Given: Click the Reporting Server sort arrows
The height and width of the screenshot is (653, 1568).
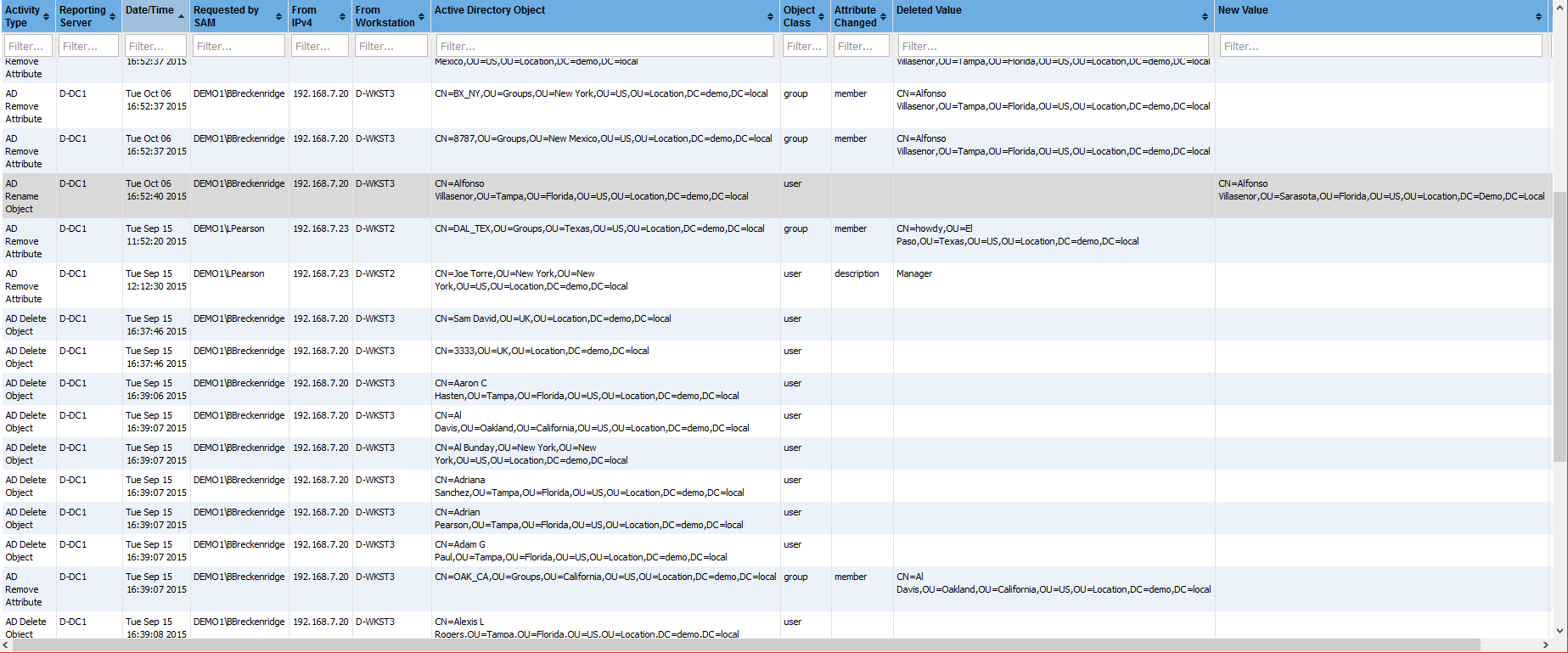Looking at the screenshot, I should [112, 17].
